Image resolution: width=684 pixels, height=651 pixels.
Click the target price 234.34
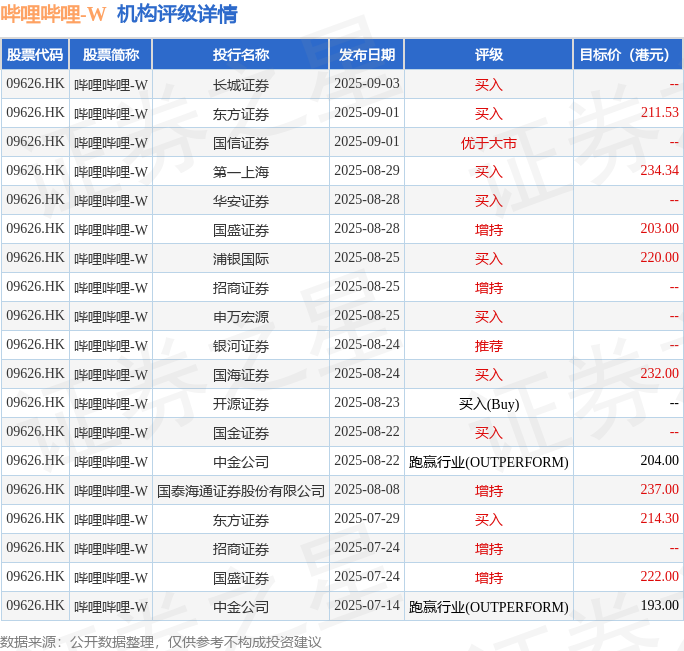[660, 170]
